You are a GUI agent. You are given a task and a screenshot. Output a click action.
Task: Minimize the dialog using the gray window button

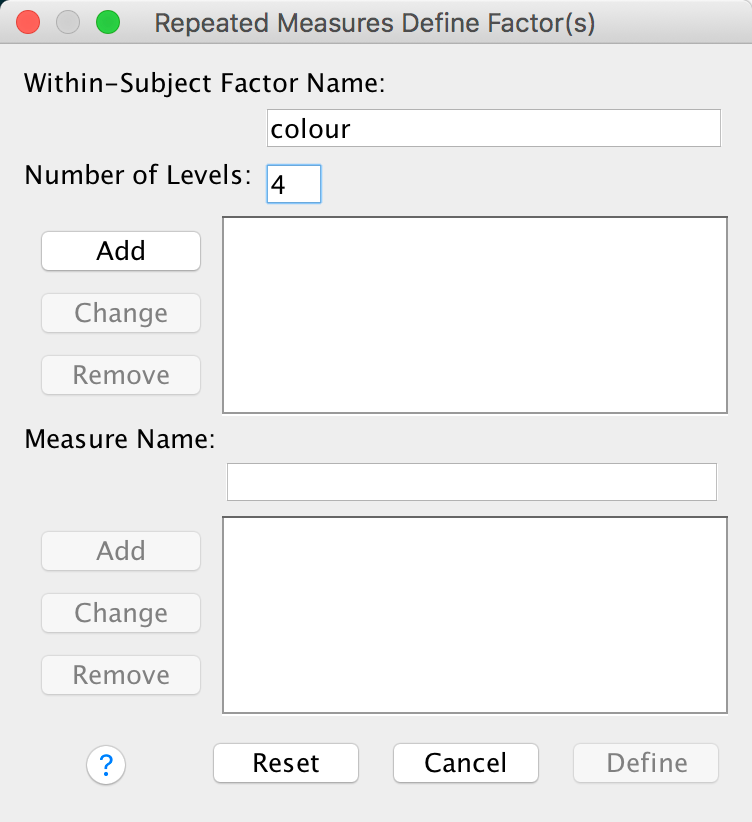coord(68,23)
